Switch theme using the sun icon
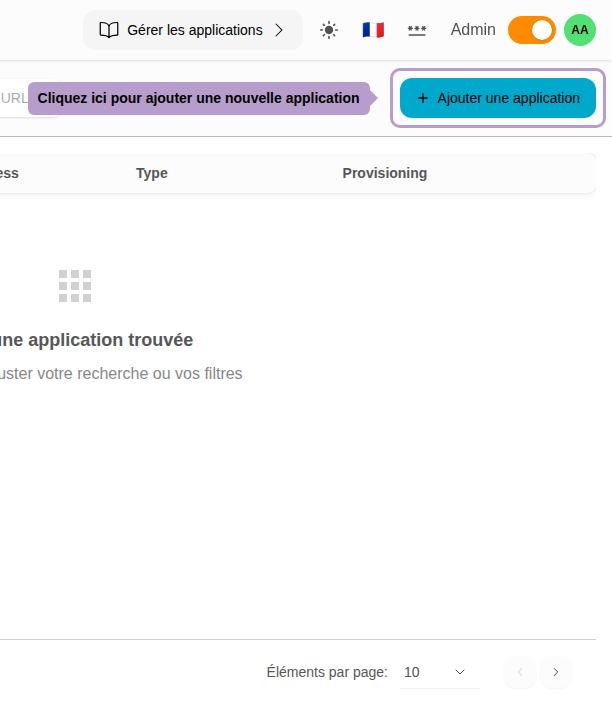 329,30
